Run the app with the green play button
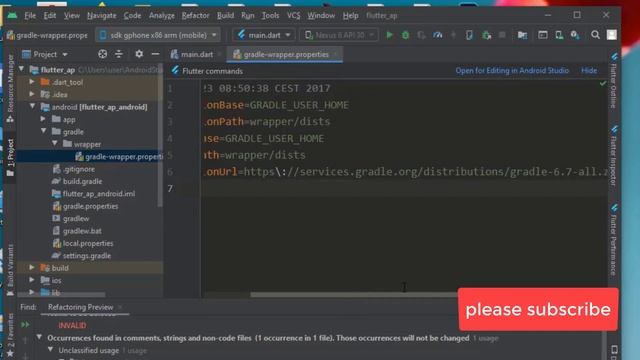 [389, 35]
